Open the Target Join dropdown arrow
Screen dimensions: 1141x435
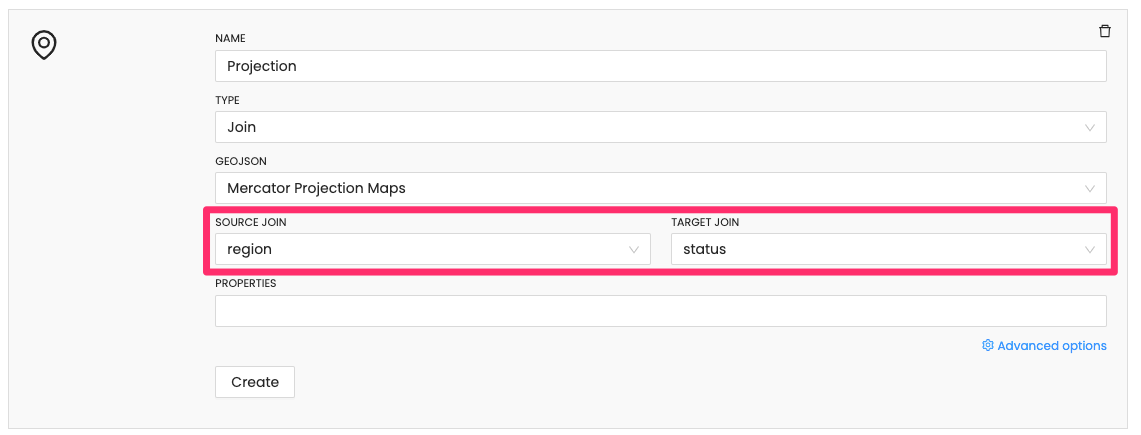1090,249
